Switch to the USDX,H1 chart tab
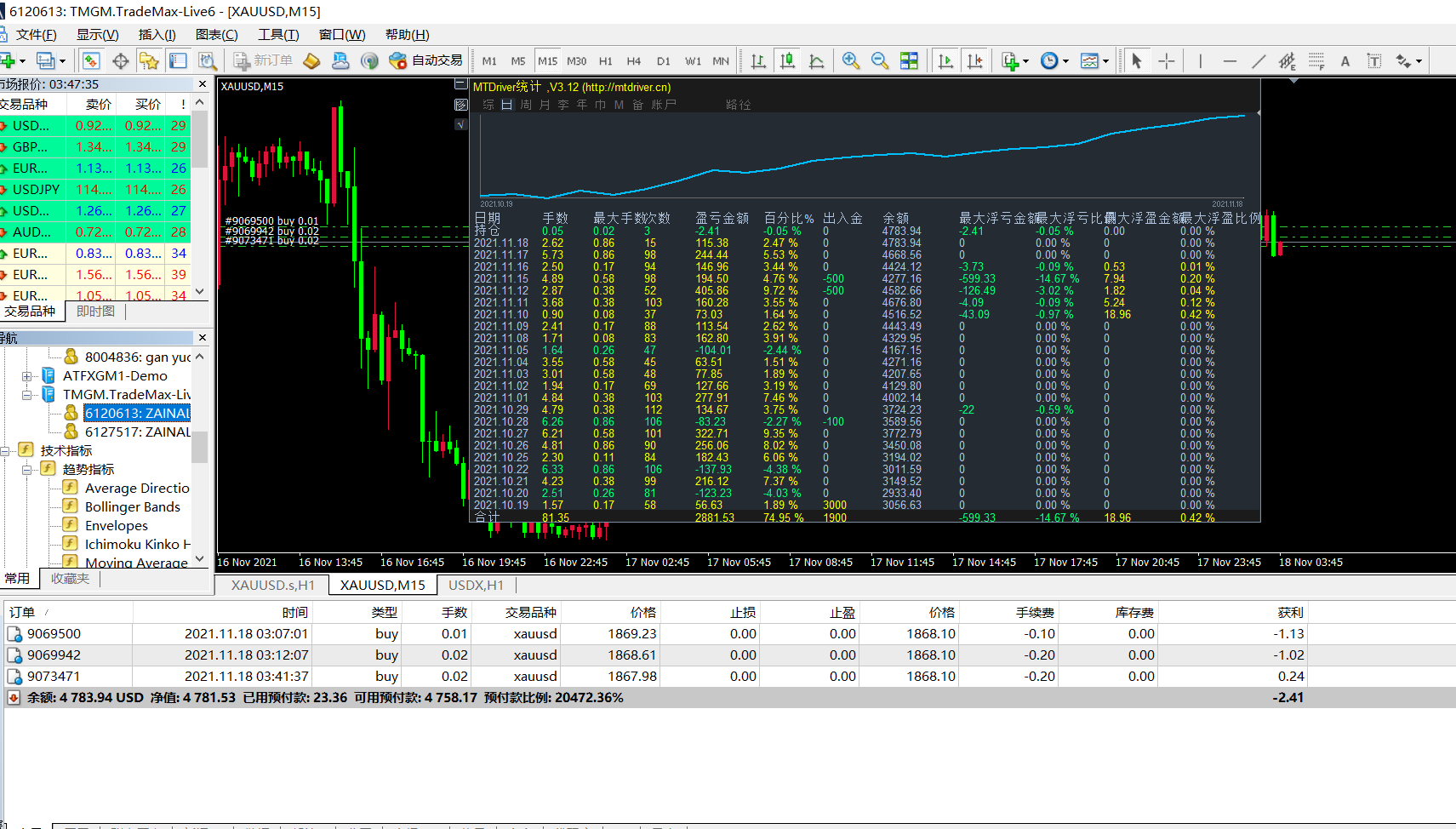This screenshot has height=829, width=1456. pos(476,585)
